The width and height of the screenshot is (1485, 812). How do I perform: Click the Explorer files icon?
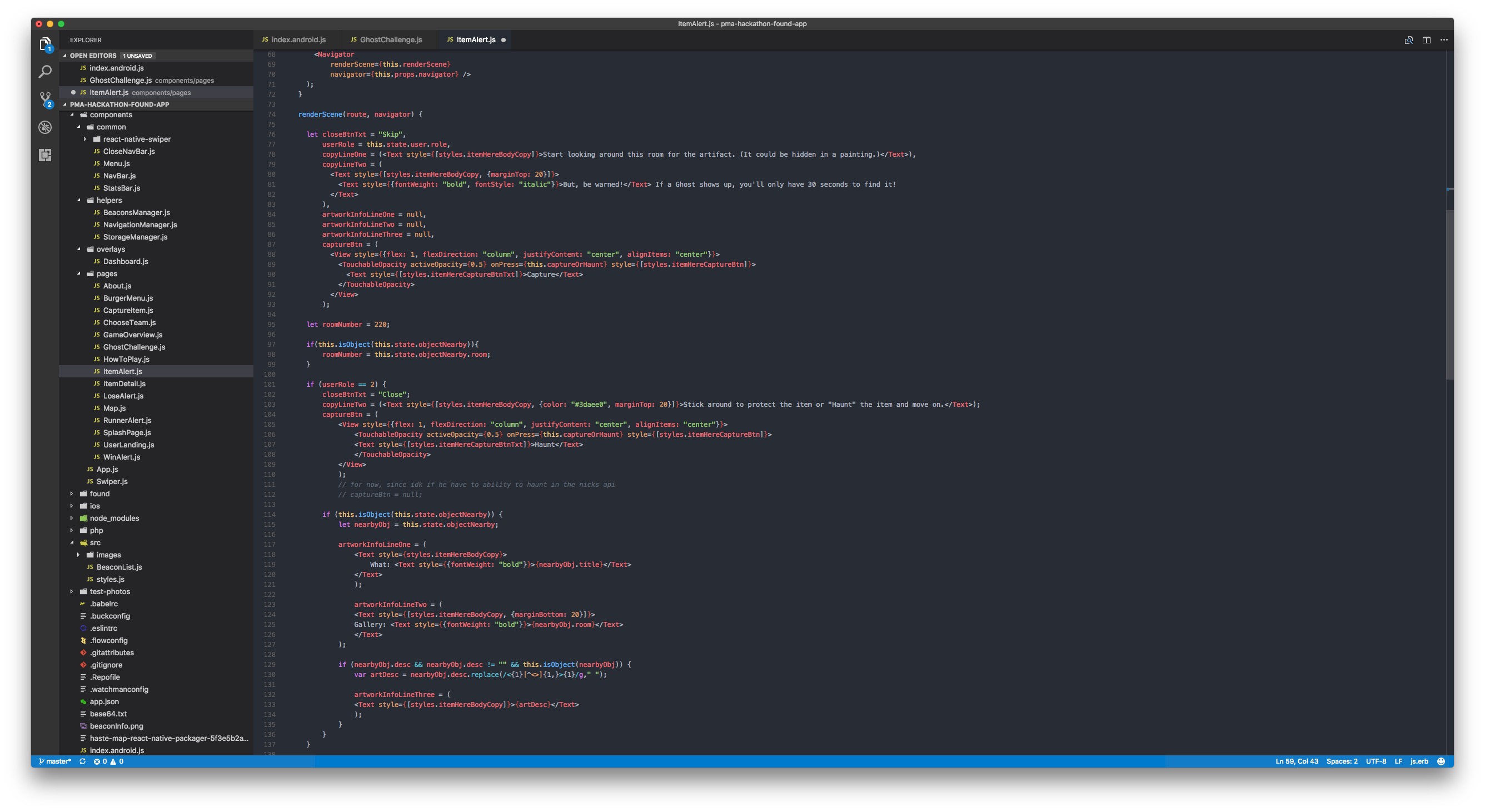click(45, 44)
